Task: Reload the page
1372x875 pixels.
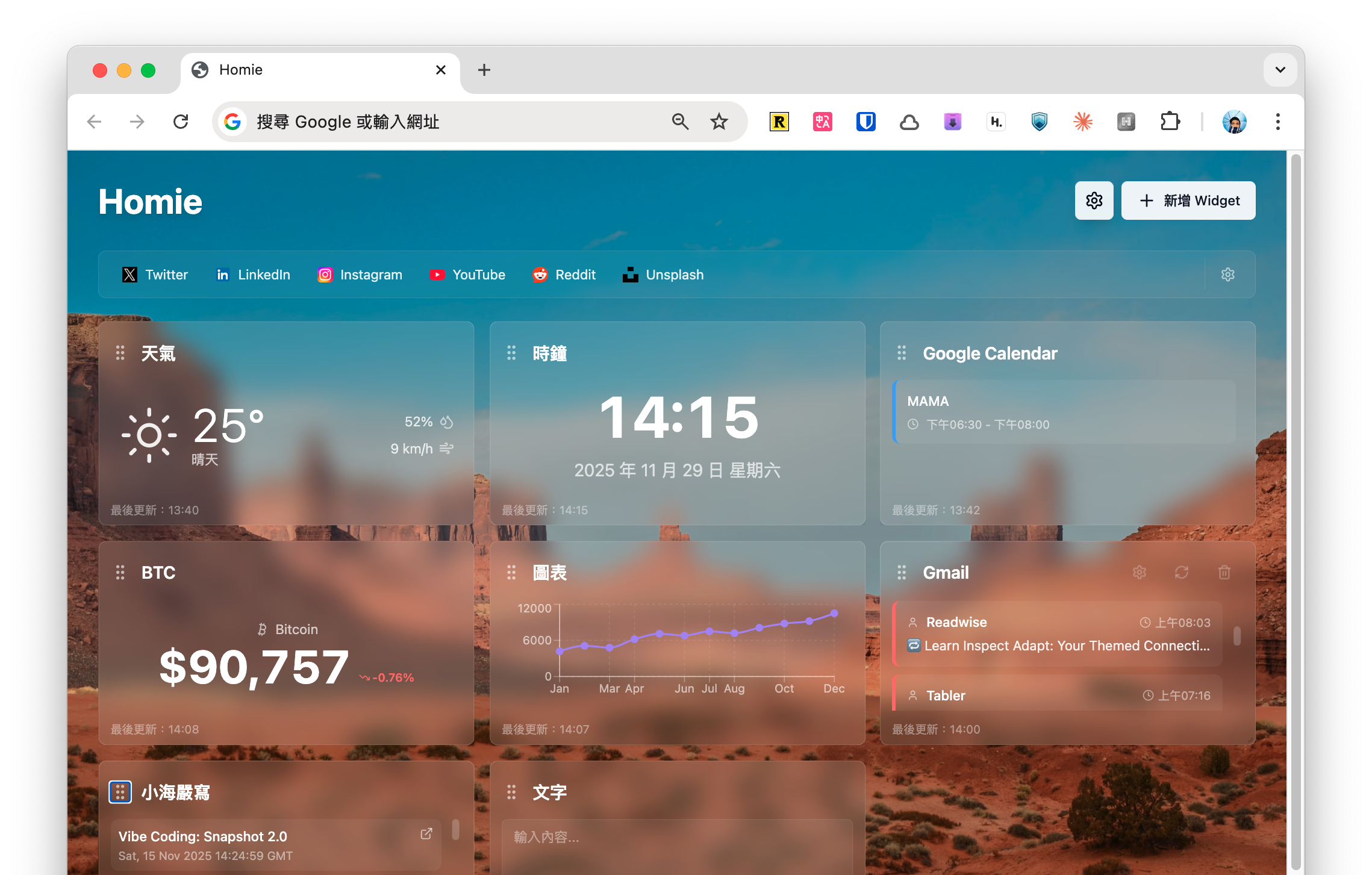Action: [x=181, y=122]
